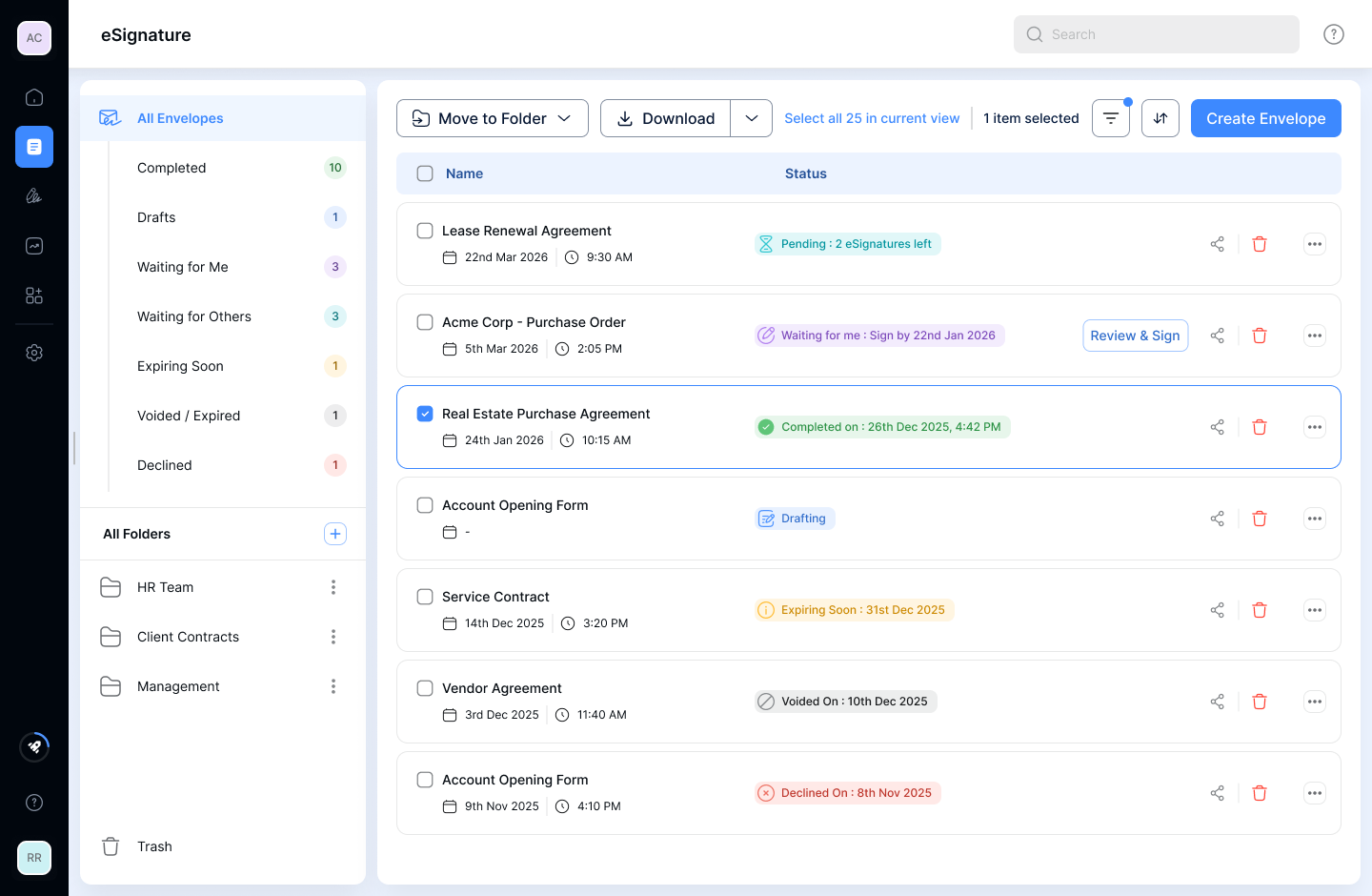This screenshot has height=896, width=1372.
Task: Open the help icon in top header
Action: tap(1333, 34)
